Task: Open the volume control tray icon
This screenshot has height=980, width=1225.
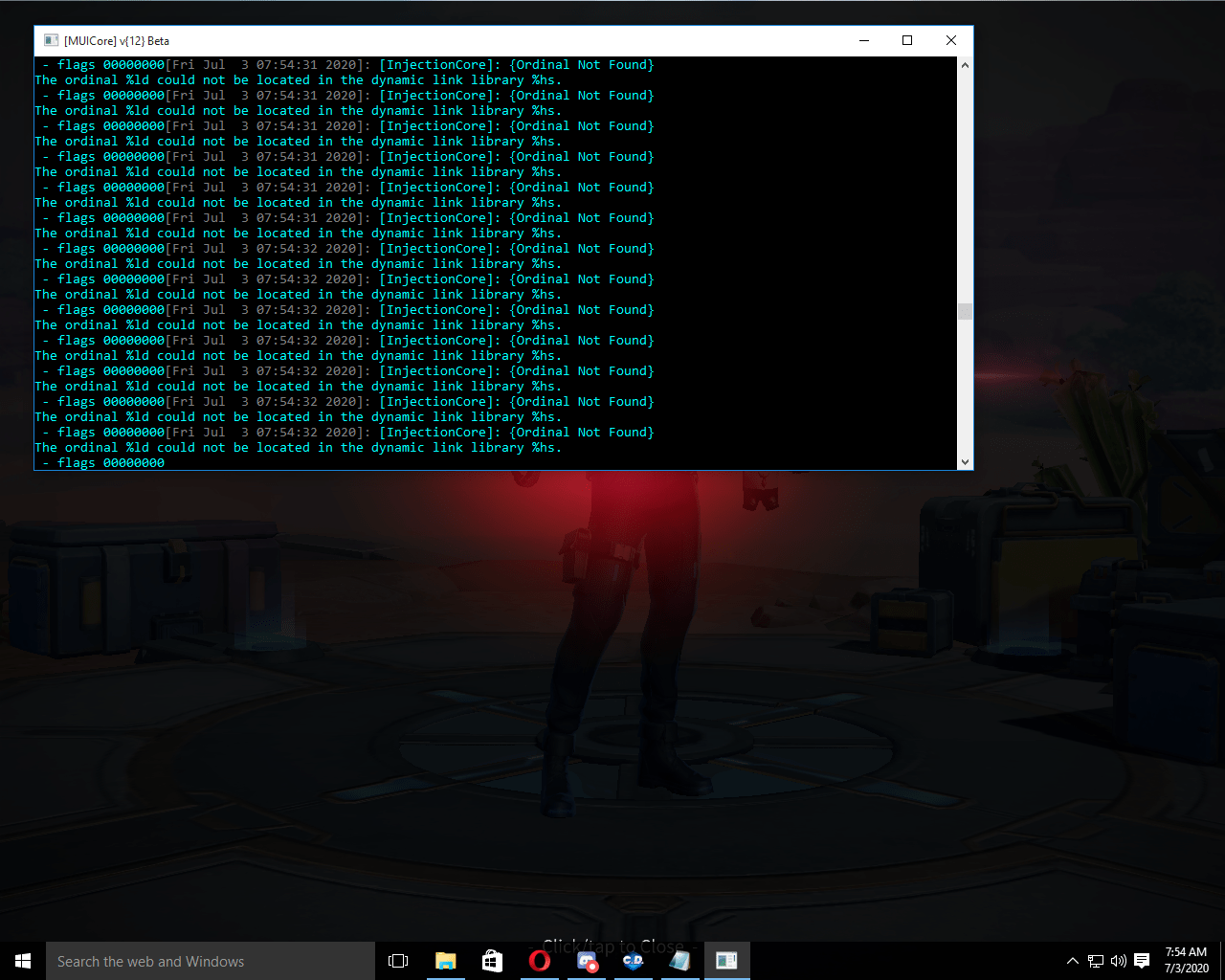Action: point(1118,961)
